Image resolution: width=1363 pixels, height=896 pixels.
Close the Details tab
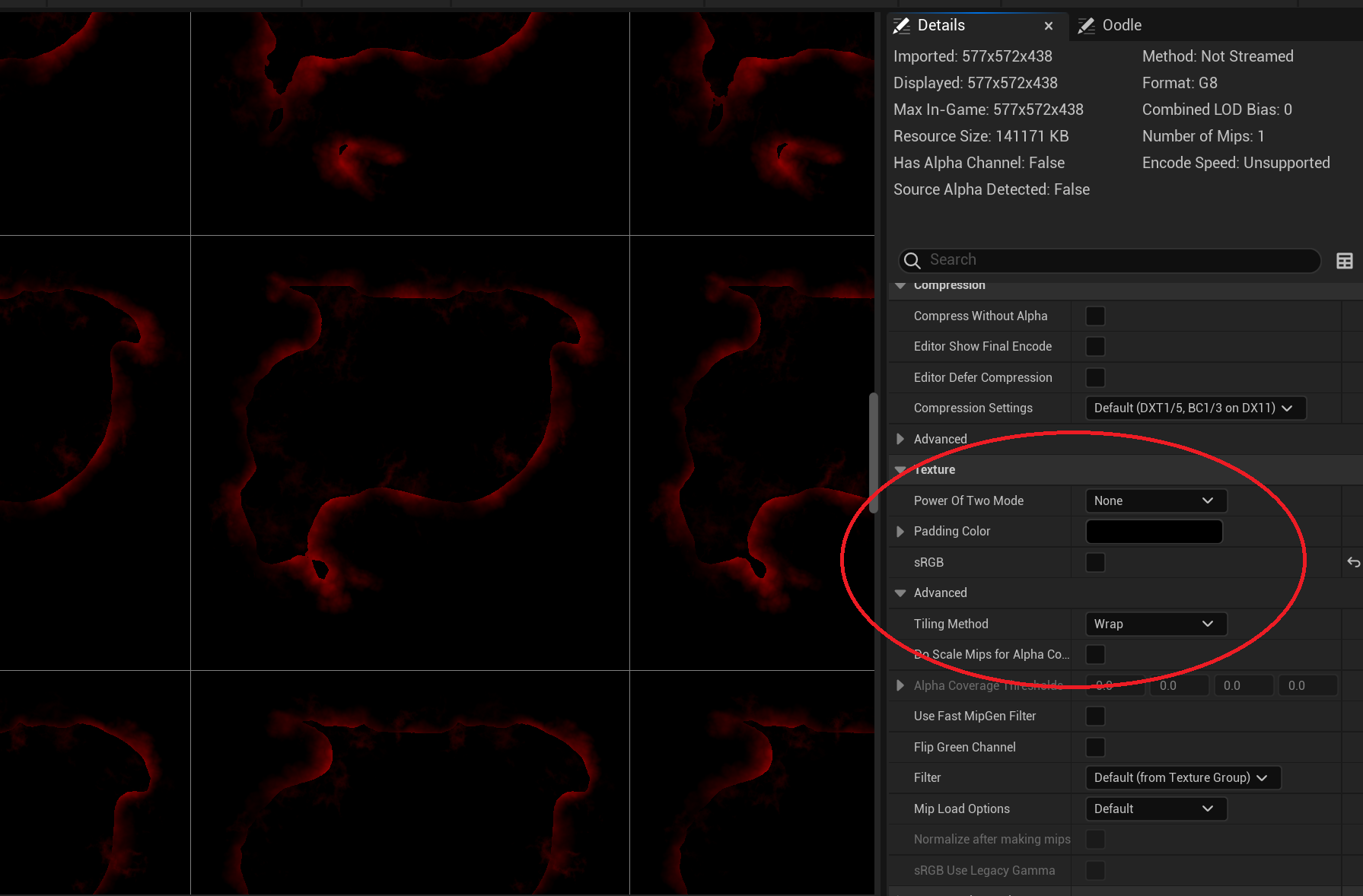[x=1048, y=25]
